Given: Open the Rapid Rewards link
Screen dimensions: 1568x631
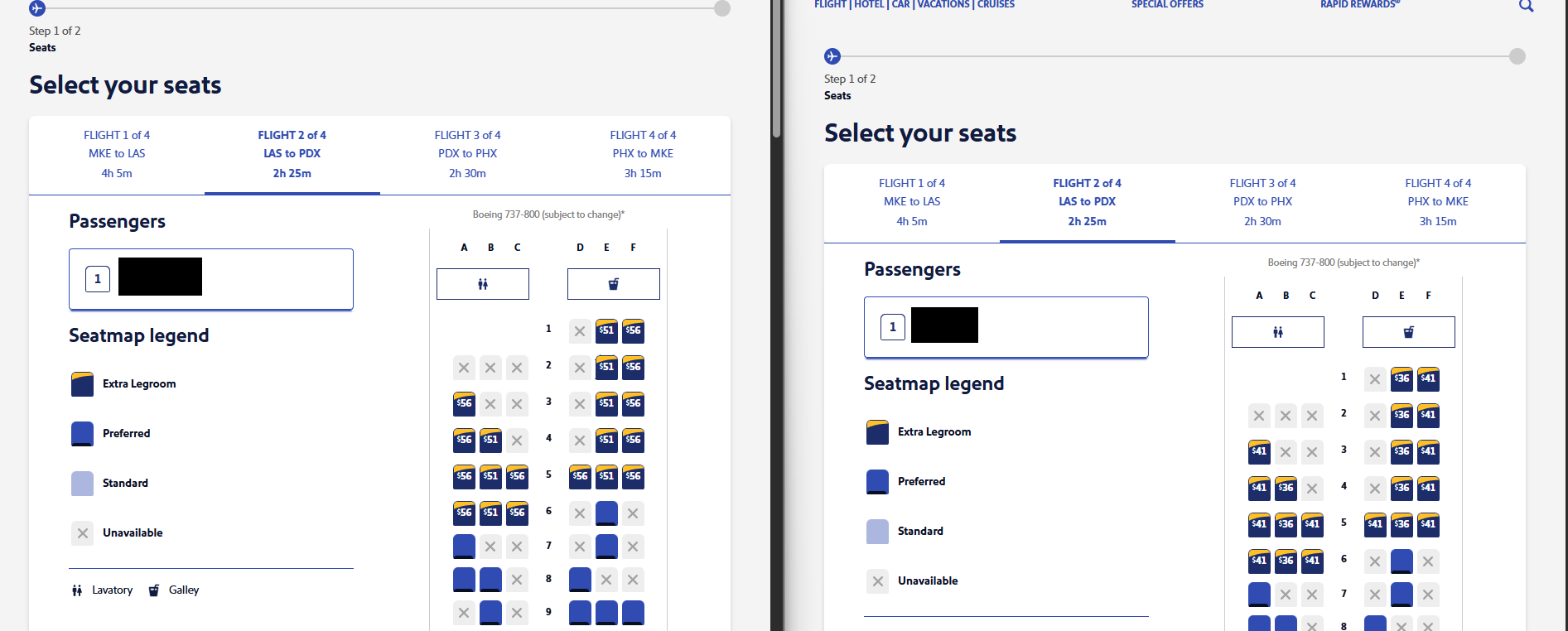Looking at the screenshot, I should (x=1359, y=5).
